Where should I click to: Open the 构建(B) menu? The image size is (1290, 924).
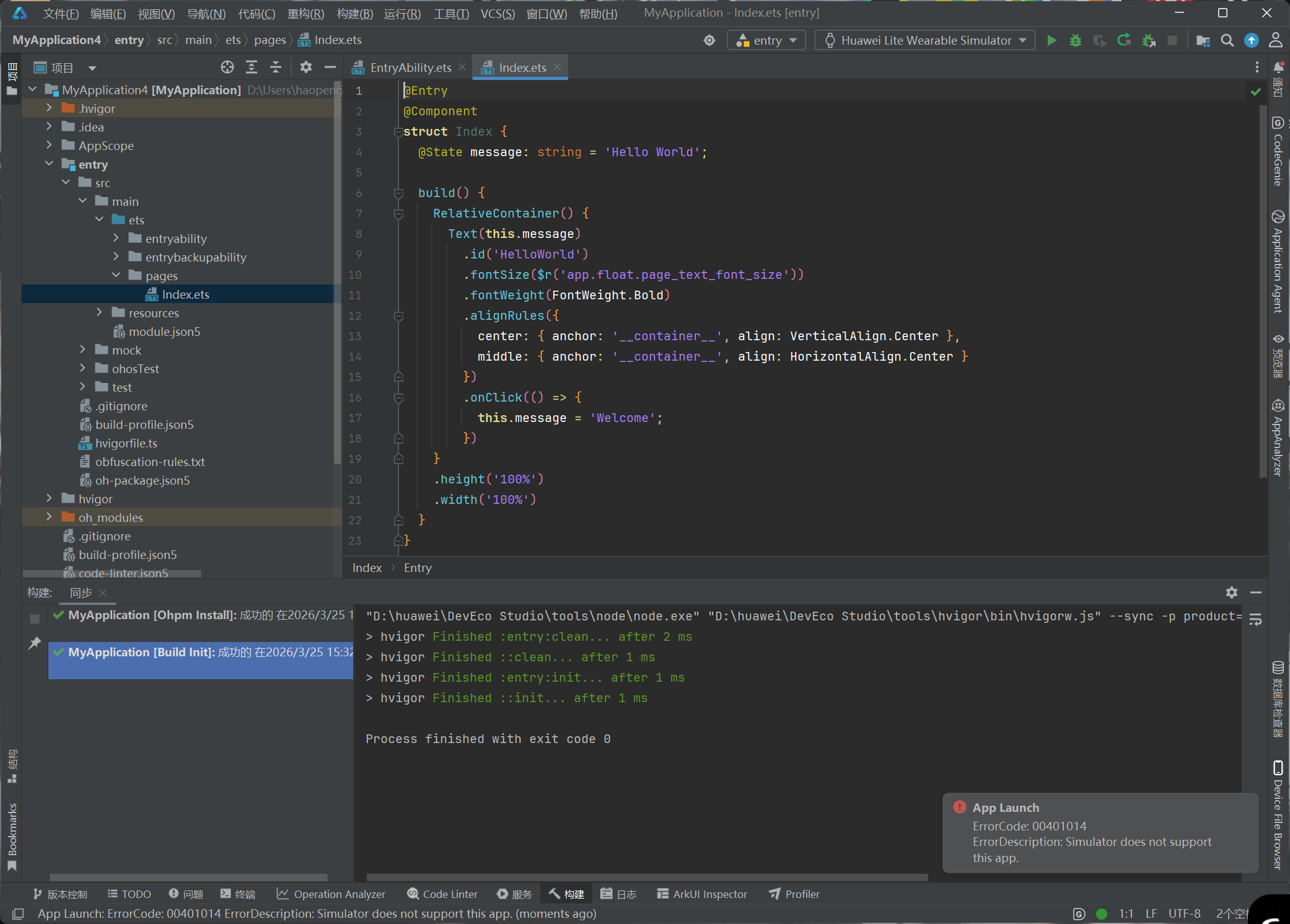354,13
